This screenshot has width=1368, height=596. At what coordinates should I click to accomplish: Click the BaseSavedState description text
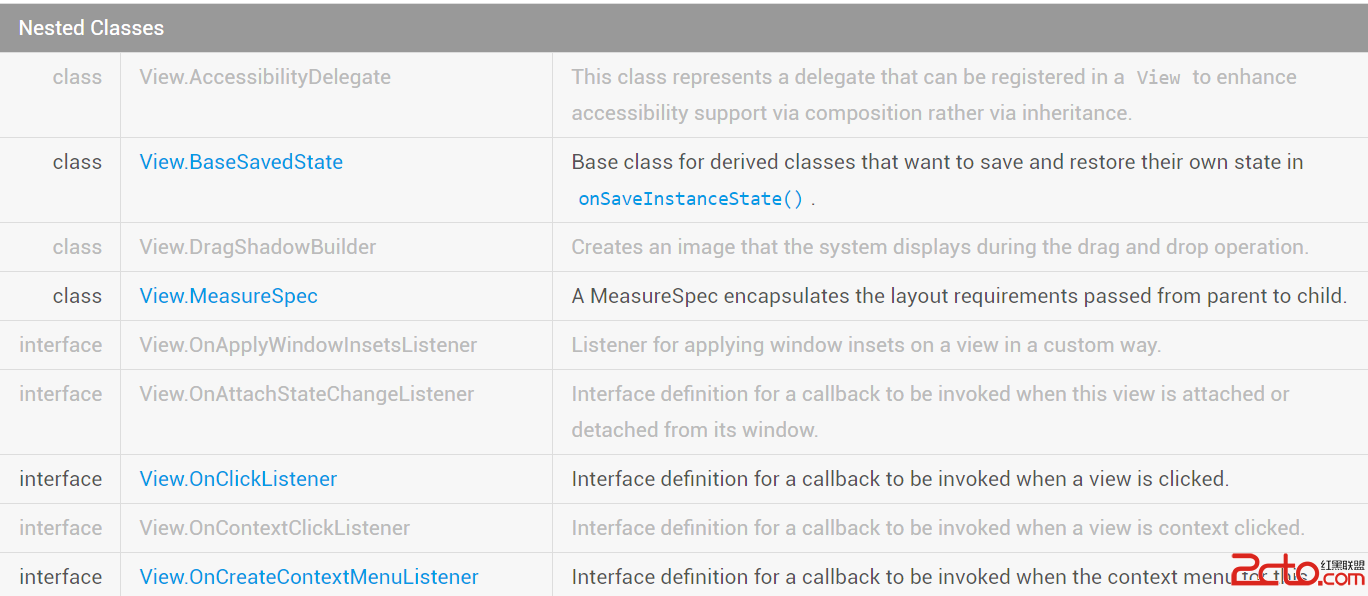937,162
